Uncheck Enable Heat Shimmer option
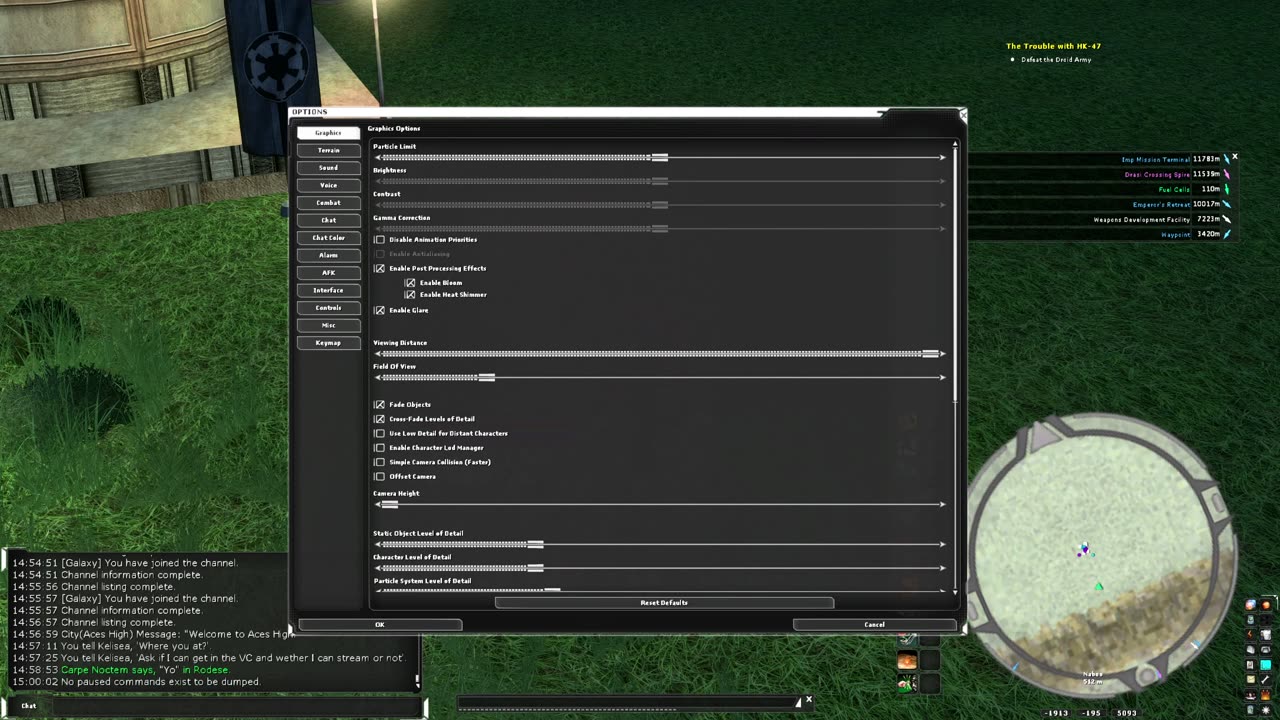 coord(410,295)
